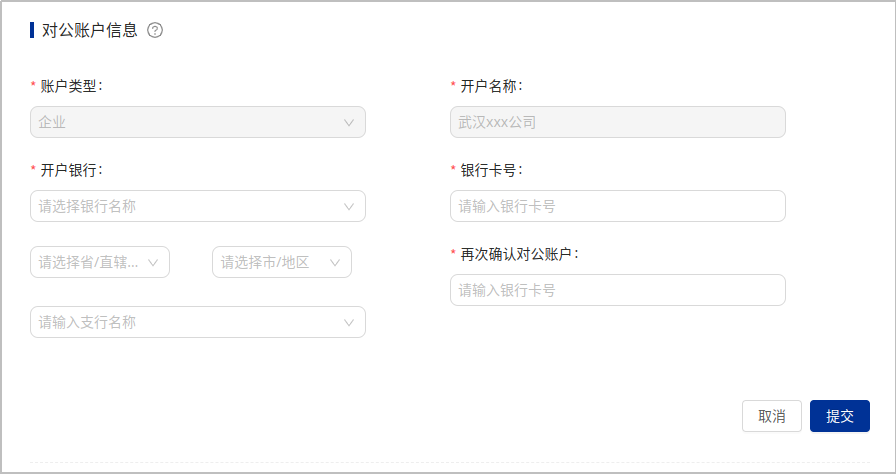Click the chevron arrow beside 请选择银行名称
Viewport: 896px width, 474px height.
click(349, 207)
